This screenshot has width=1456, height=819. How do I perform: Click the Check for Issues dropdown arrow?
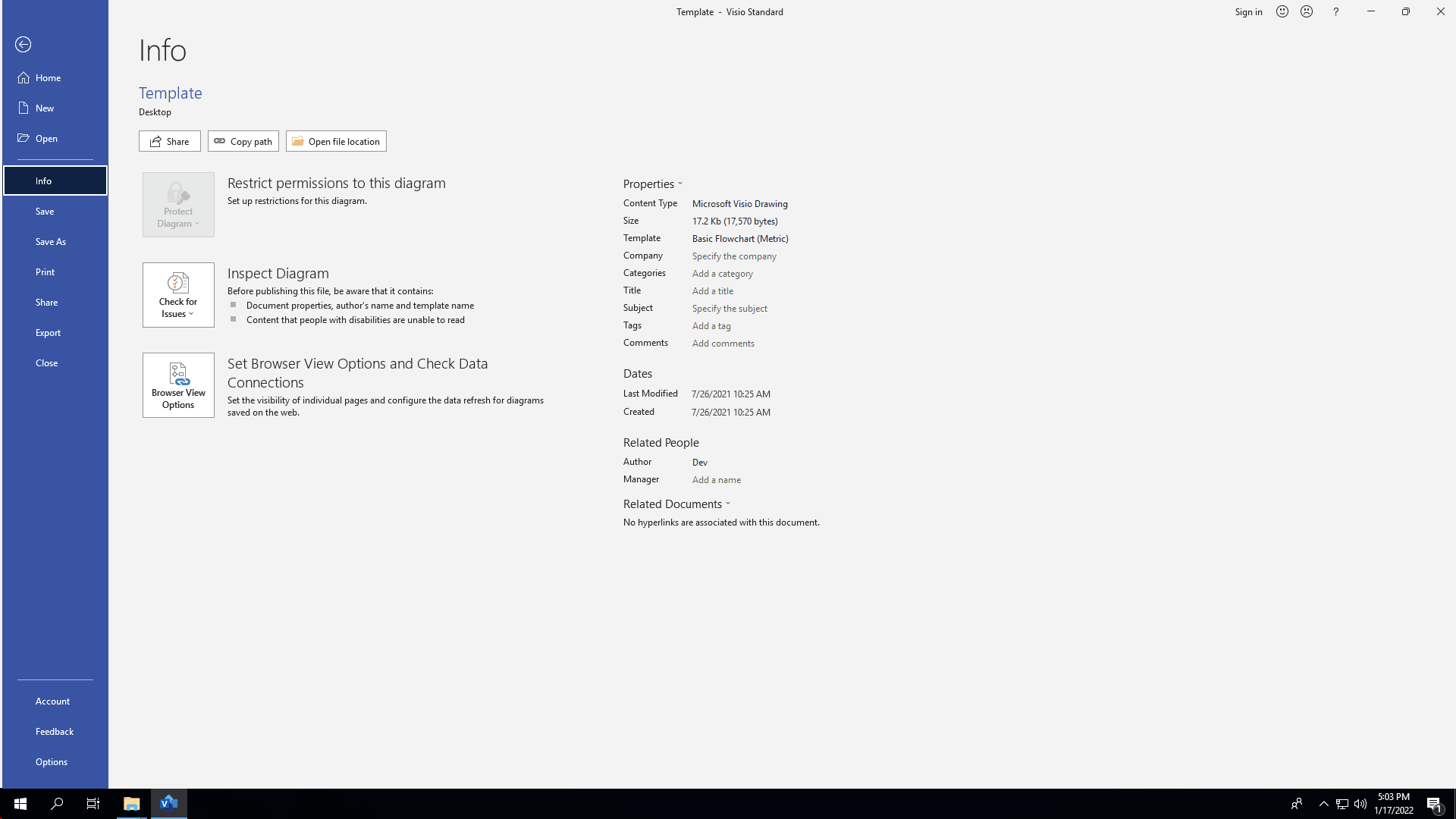(x=192, y=314)
